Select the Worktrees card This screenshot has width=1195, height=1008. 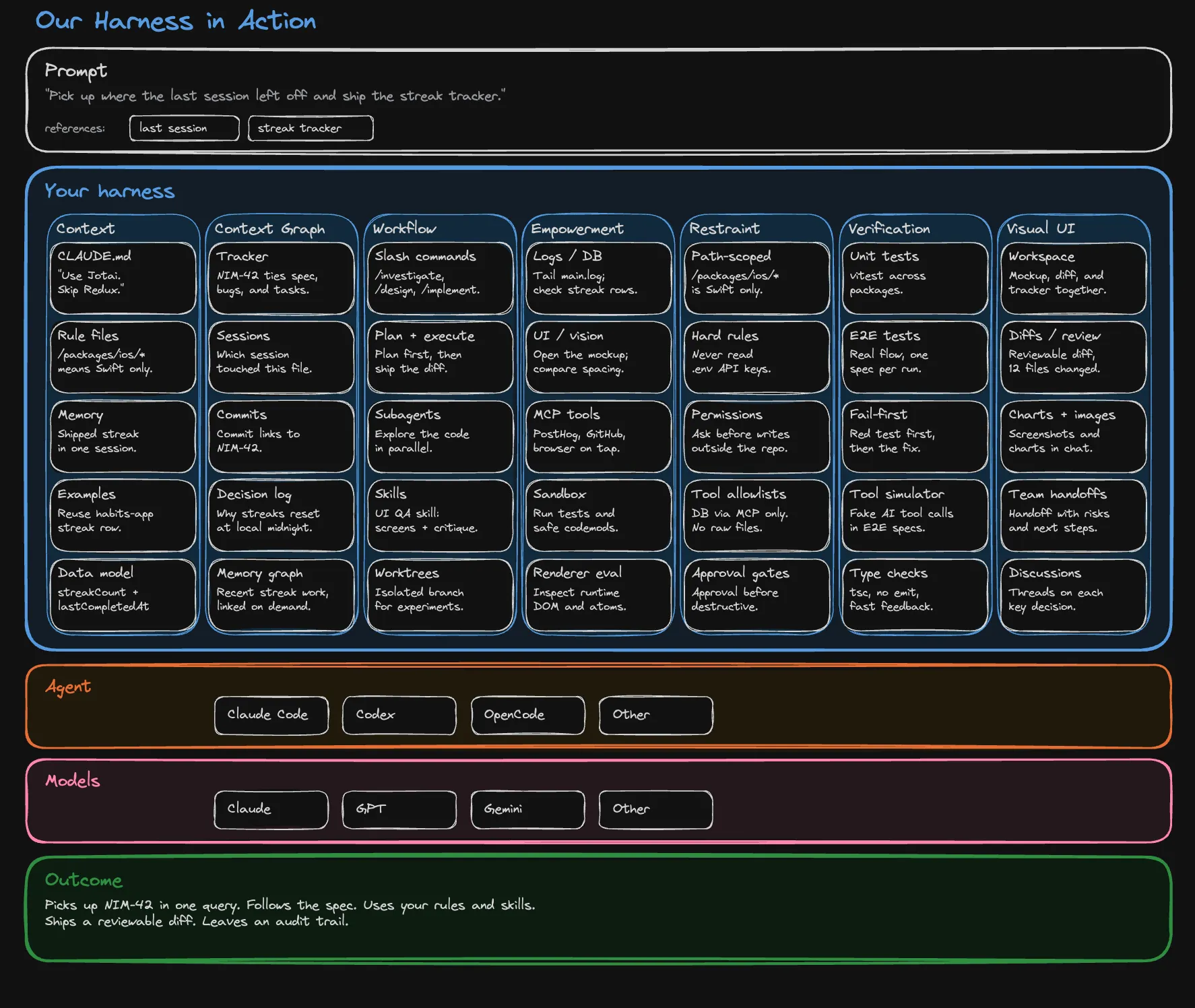(x=440, y=595)
